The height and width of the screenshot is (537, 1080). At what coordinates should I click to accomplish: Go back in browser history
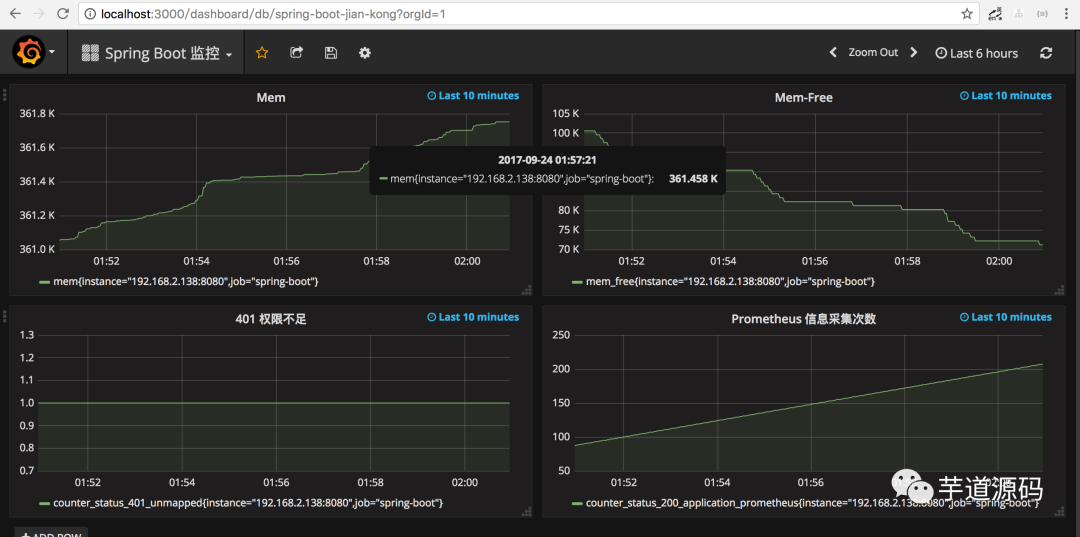pos(14,14)
